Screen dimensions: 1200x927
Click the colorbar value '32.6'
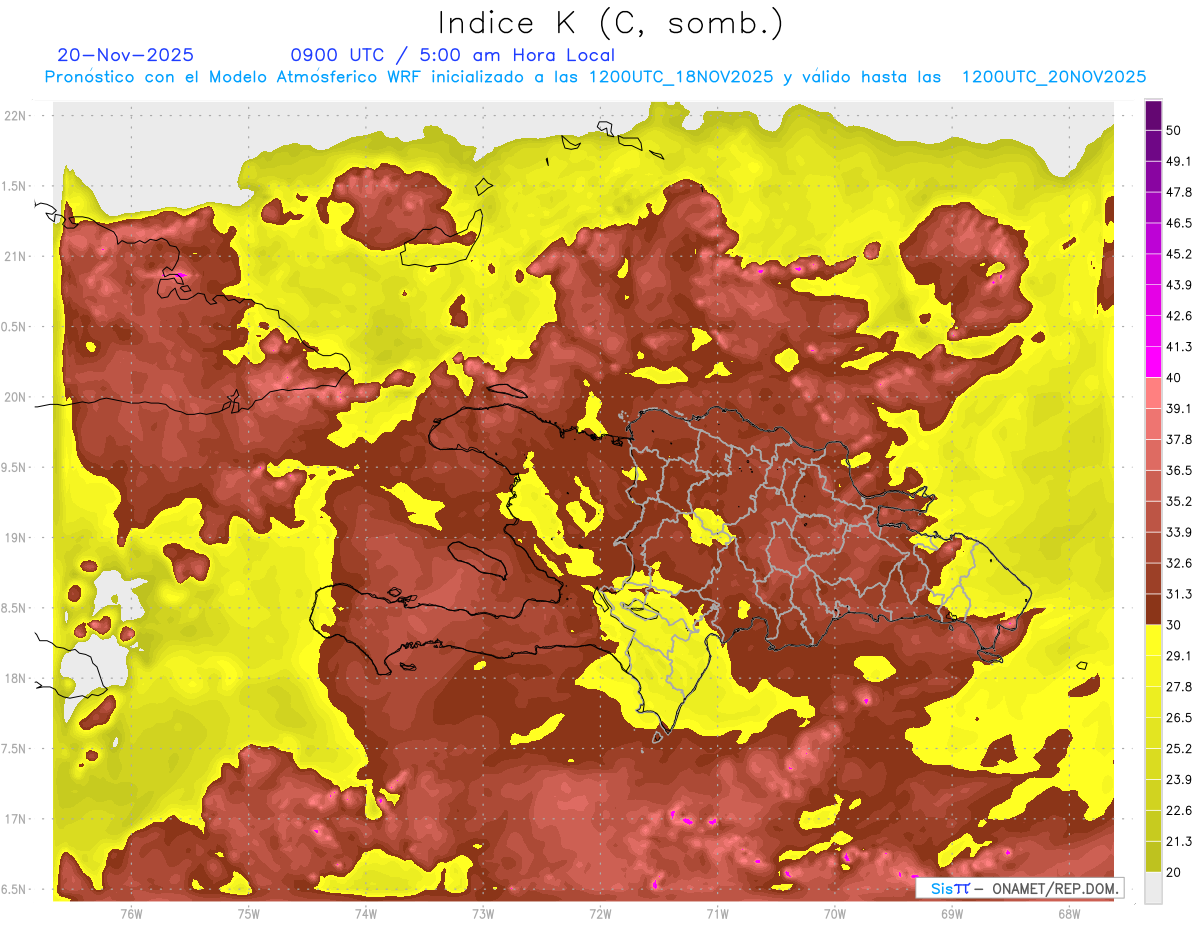[x=1179, y=563]
